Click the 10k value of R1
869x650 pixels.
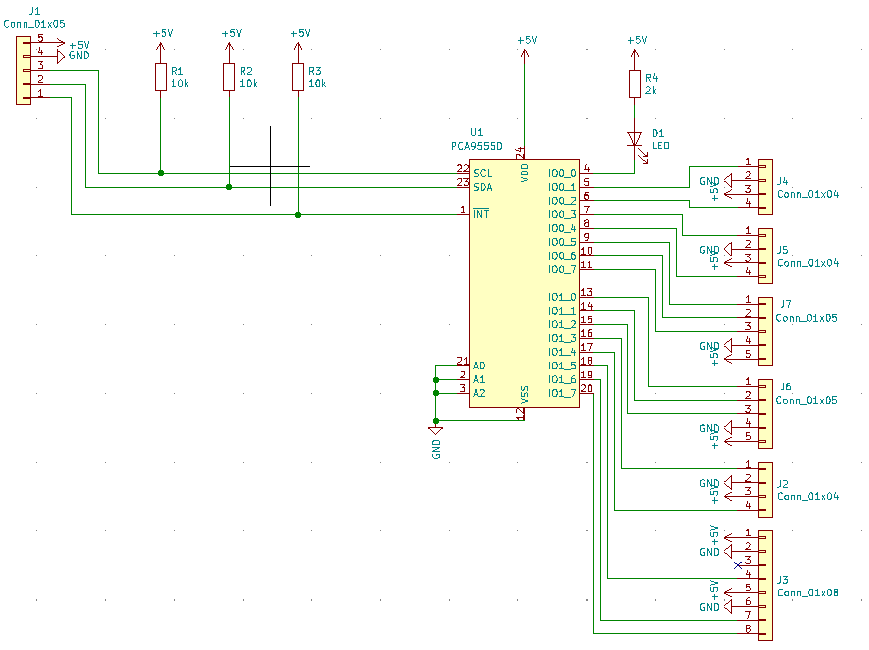[180, 84]
